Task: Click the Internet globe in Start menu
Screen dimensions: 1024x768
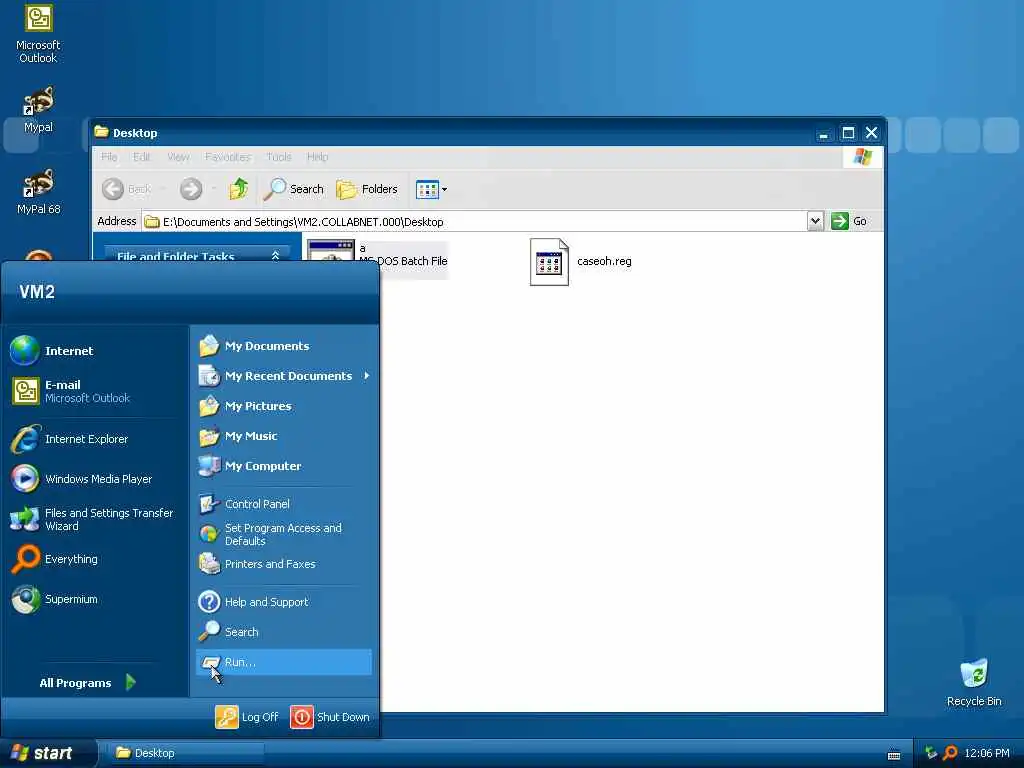Action: 25,351
